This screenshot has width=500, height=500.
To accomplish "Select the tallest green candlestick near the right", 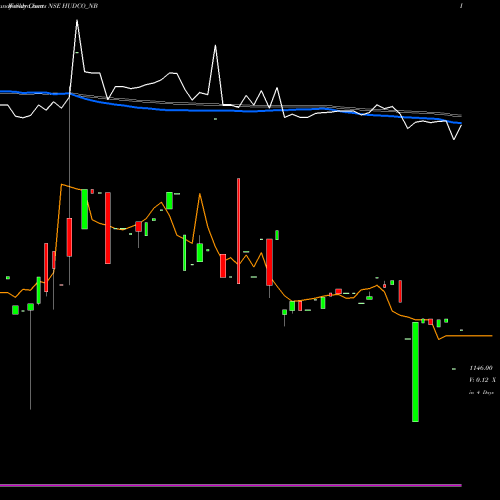I will (x=415, y=372).
